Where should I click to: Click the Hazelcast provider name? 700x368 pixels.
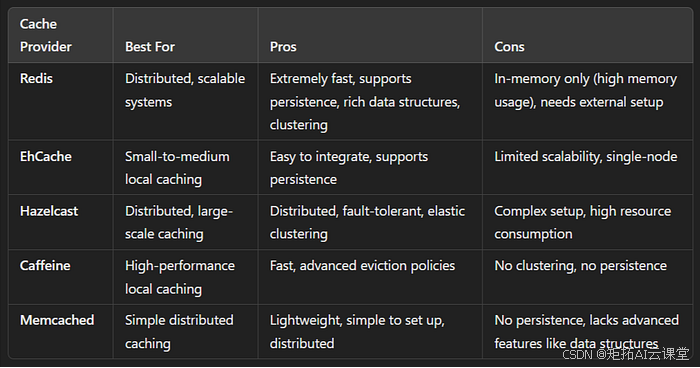coord(49,211)
